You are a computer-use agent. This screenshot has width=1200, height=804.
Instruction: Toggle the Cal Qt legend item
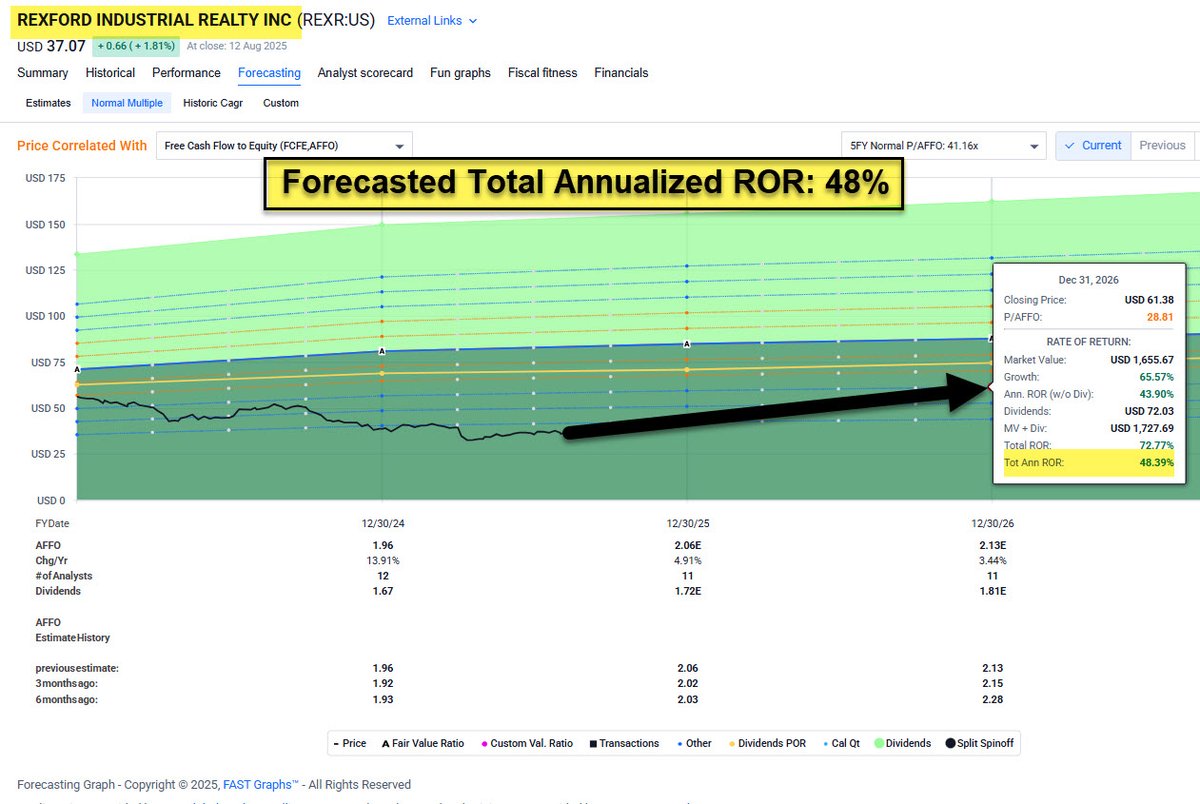(x=842, y=743)
